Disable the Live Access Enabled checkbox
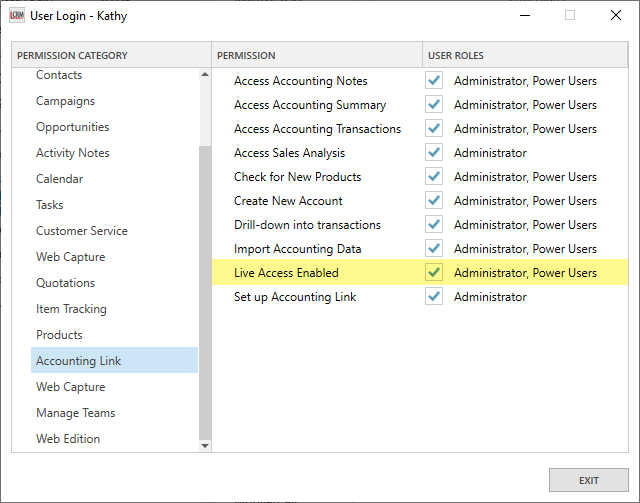The width and height of the screenshot is (640, 503). [433, 273]
